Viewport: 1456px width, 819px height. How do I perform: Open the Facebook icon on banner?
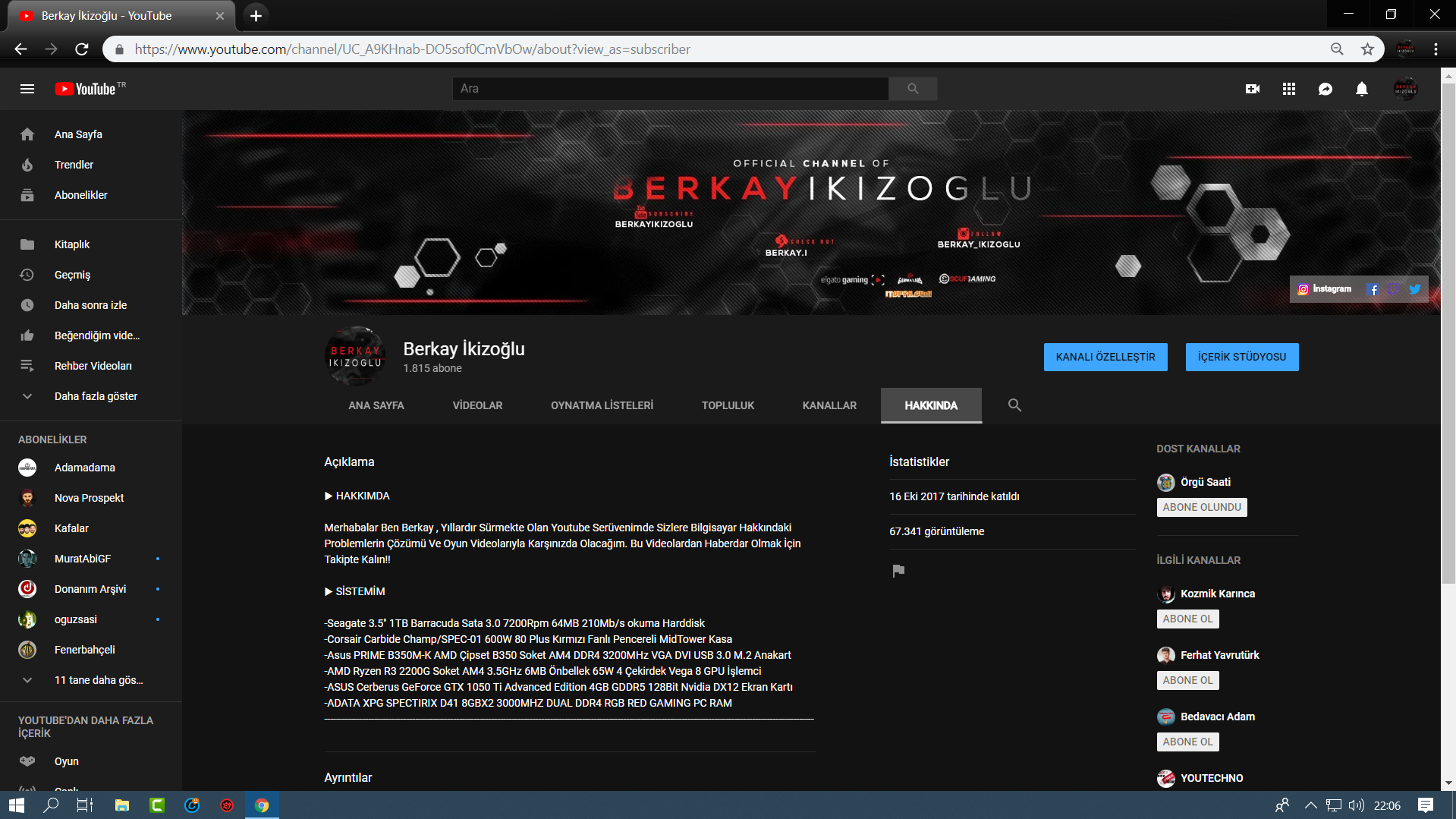pyautogui.click(x=1373, y=289)
